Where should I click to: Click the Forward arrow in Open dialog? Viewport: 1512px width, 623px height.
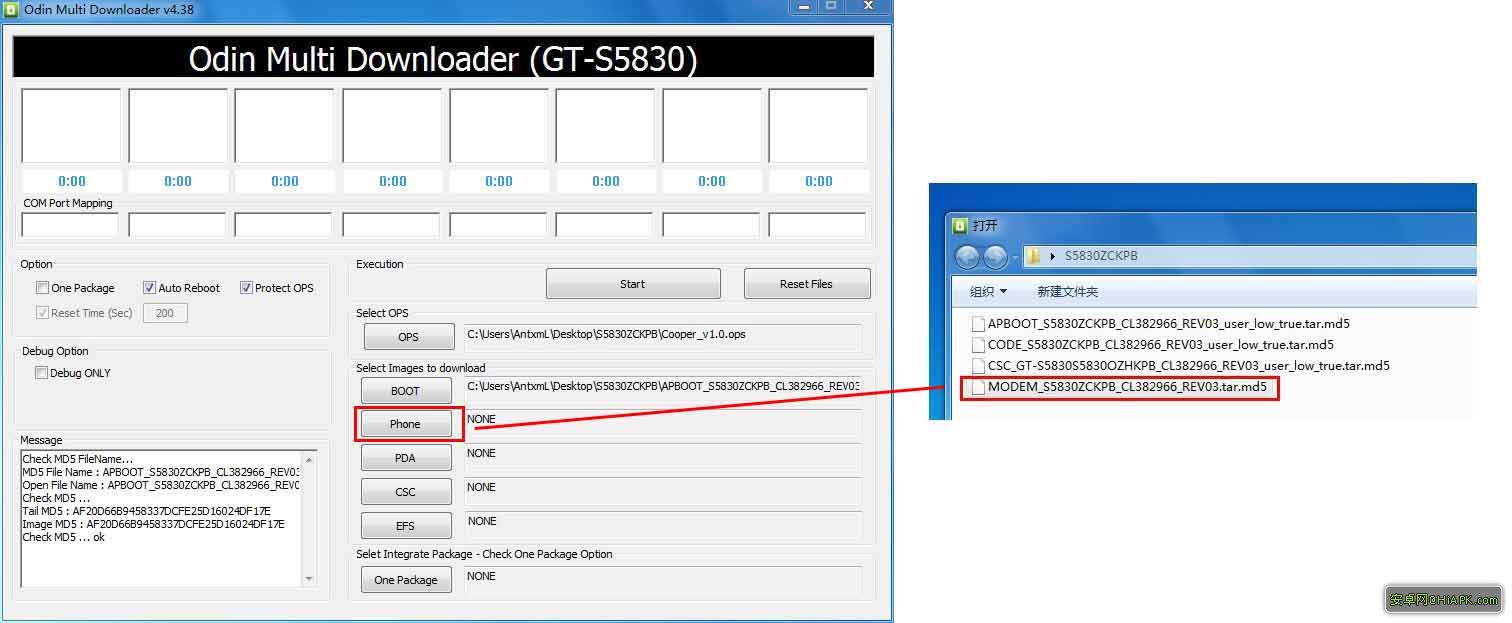pyautogui.click(x=995, y=257)
